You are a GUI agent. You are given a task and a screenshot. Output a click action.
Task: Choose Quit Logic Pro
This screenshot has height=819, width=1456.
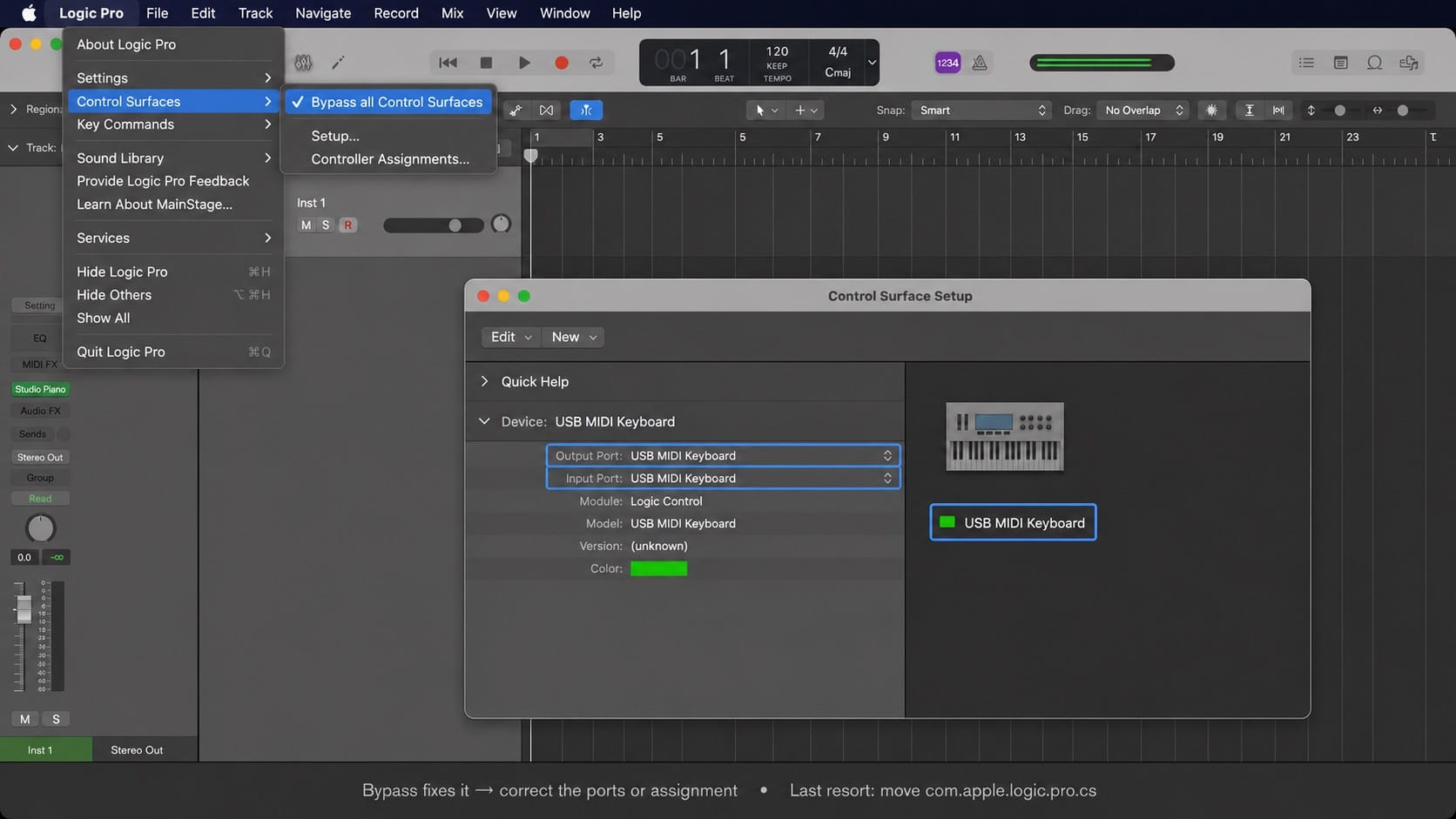[x=173, y=352]
